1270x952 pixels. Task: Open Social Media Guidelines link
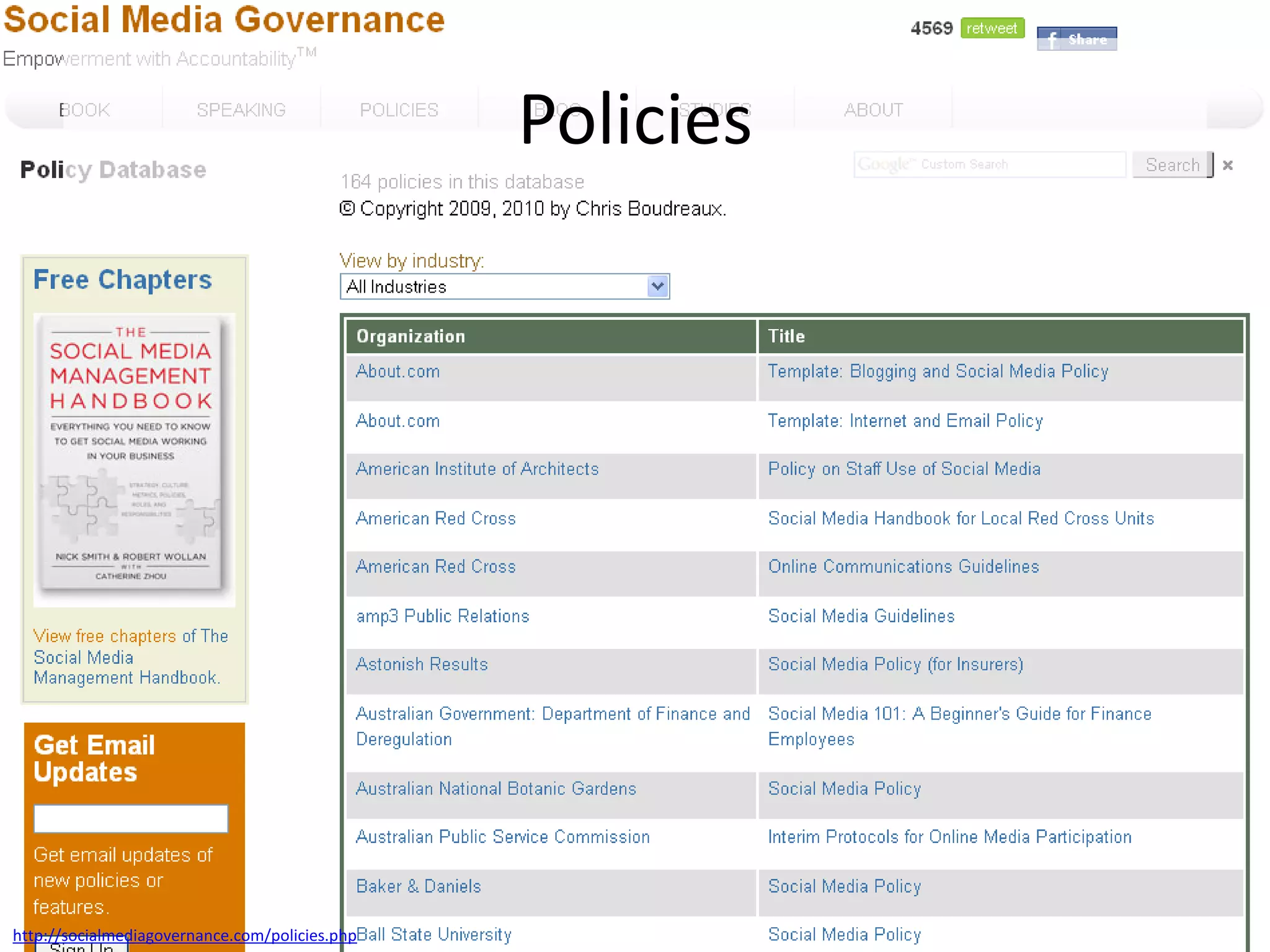coord(861,616)
